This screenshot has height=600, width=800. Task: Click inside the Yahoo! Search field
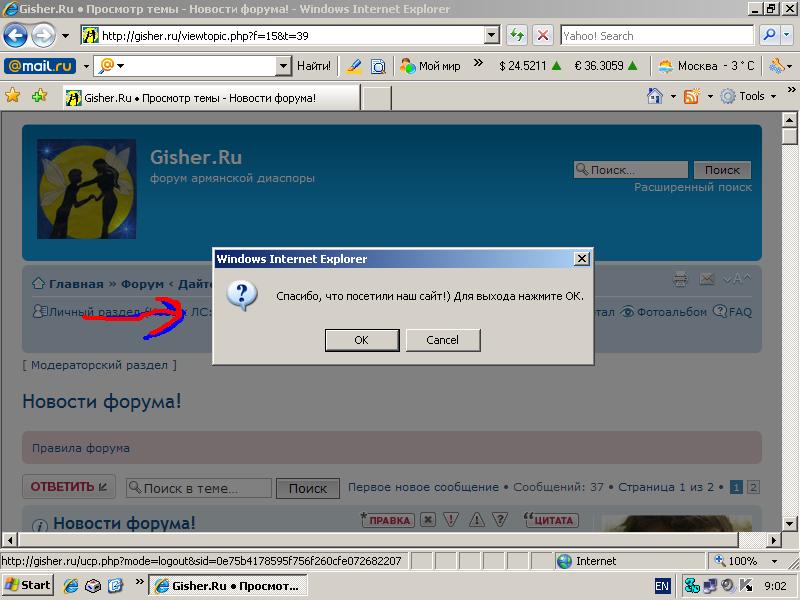[655, 35]
